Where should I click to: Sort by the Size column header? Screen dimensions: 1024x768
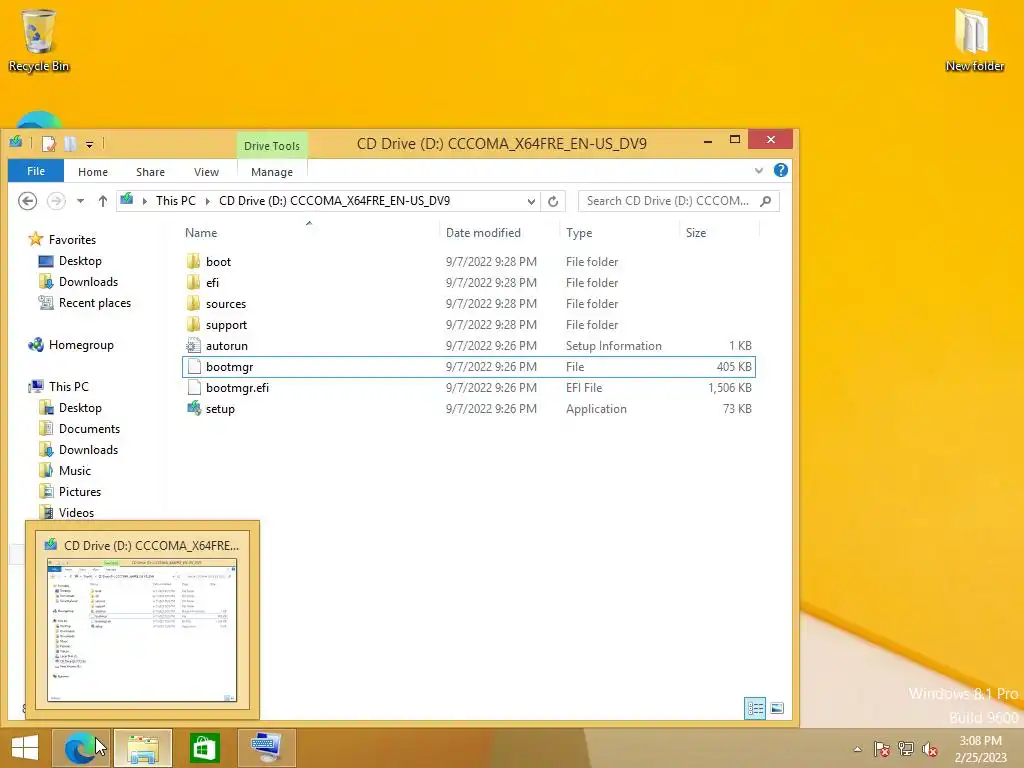click(696, 232)
